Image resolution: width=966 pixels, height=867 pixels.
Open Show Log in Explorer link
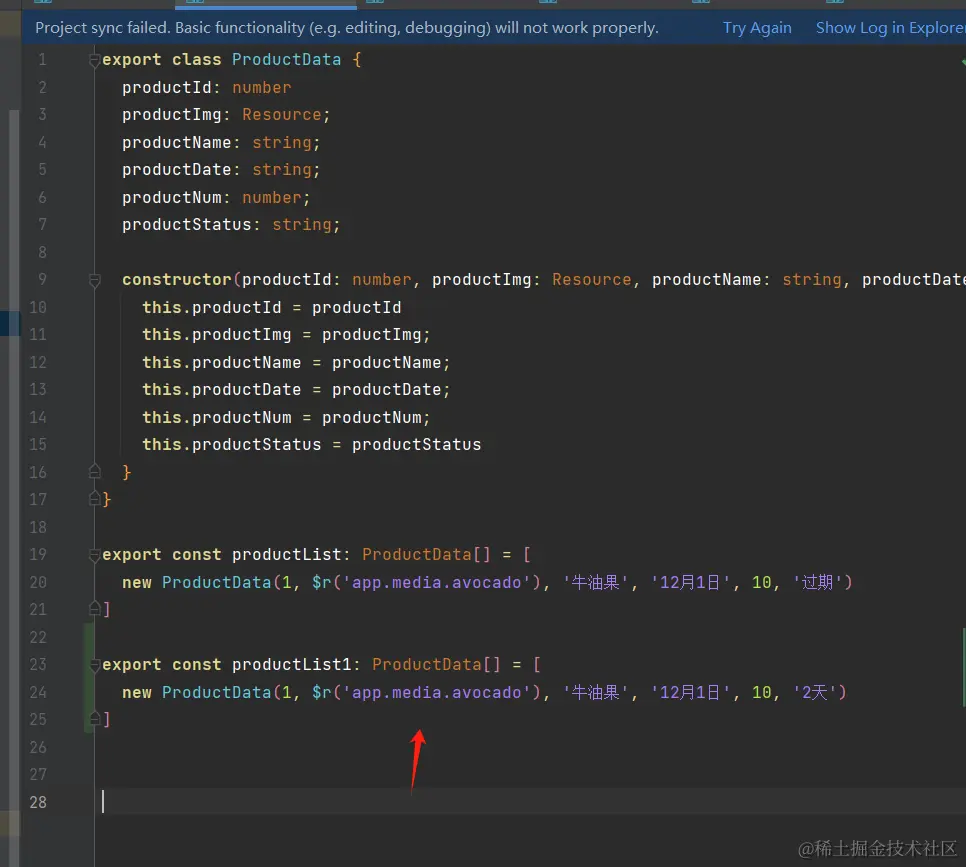click(x=890, y=28)
